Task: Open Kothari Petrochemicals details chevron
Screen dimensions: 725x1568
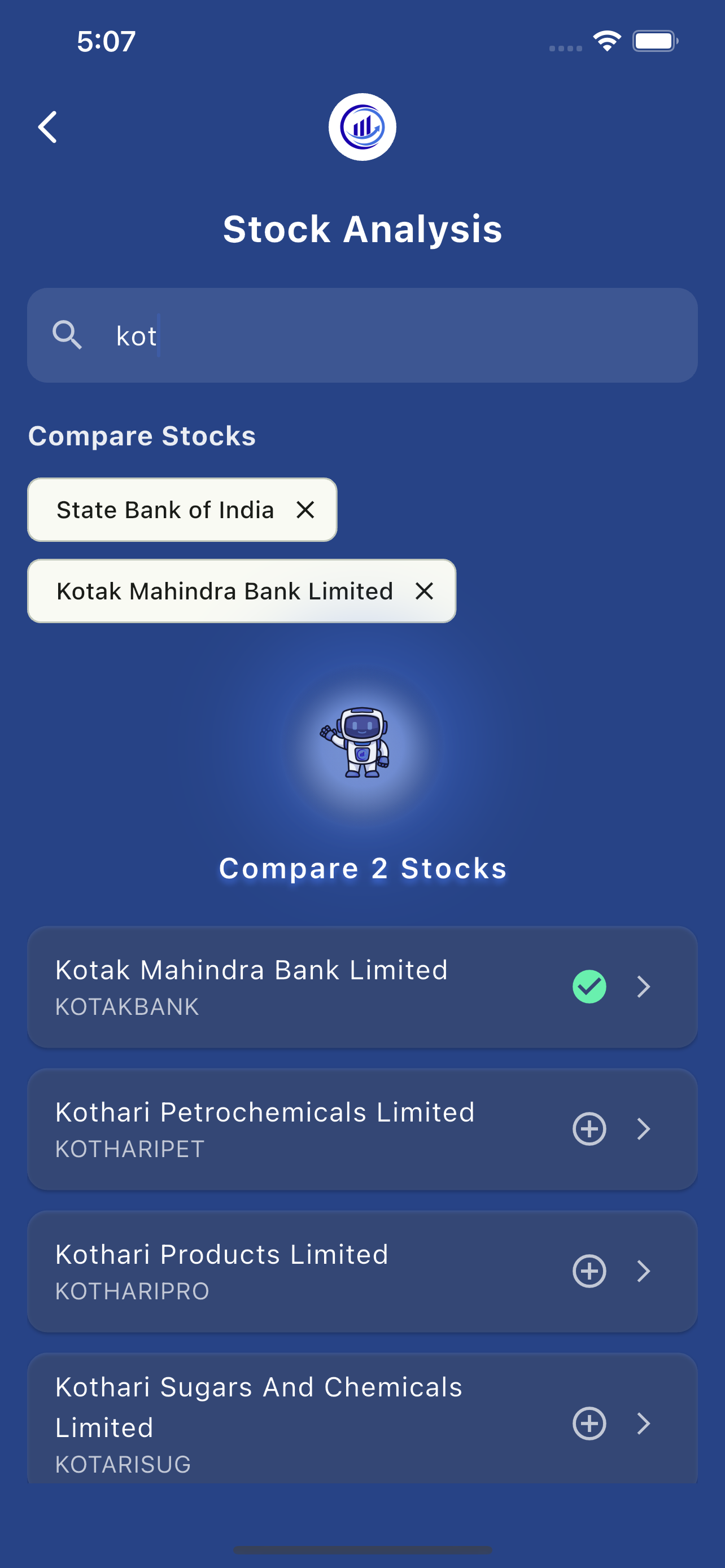Action: pos(644,1129)
